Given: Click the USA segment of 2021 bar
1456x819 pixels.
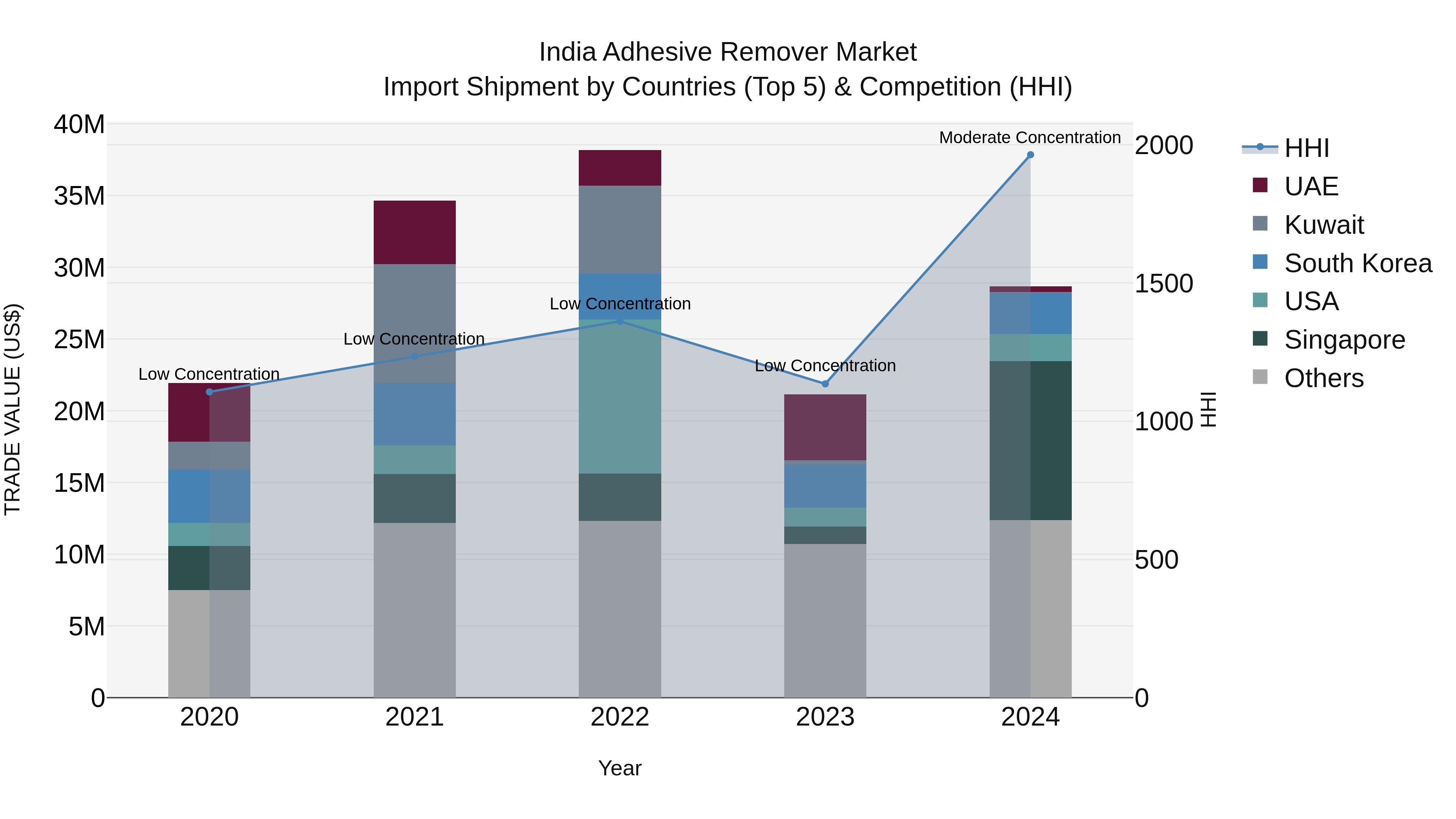Looking at the screenshot, I should point(414,459).
